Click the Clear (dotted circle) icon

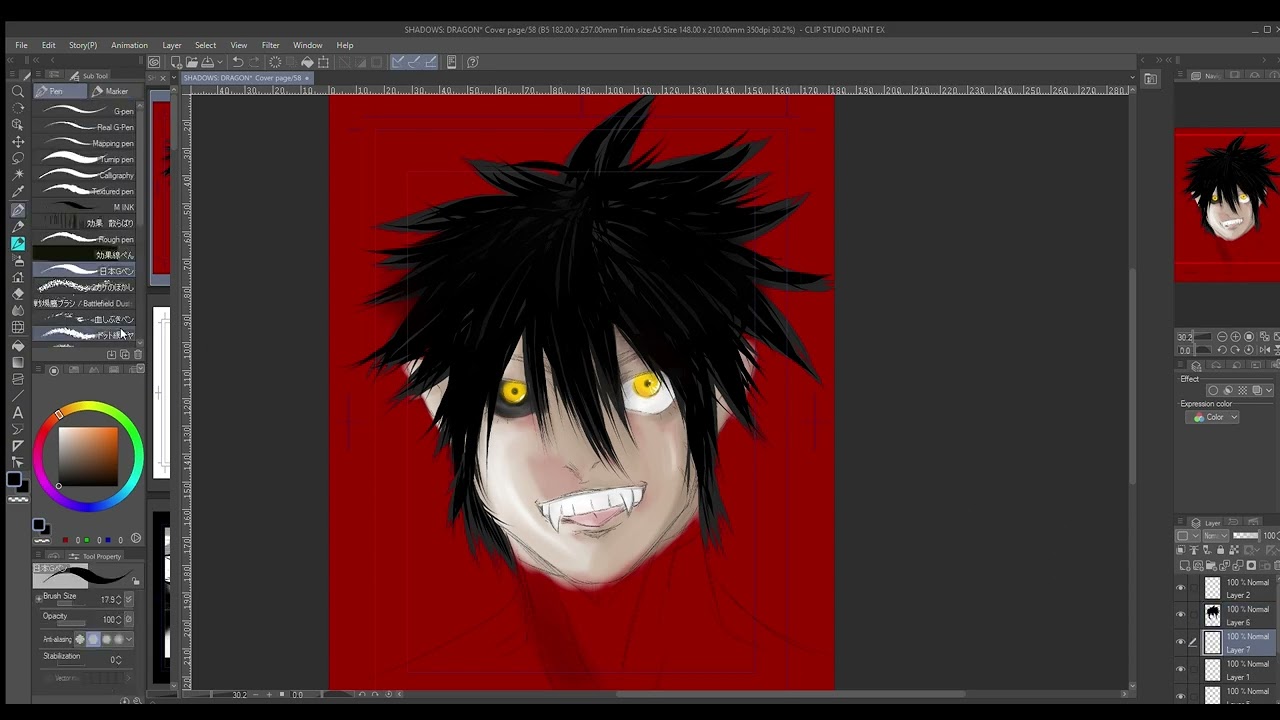[x=275, y=62]
